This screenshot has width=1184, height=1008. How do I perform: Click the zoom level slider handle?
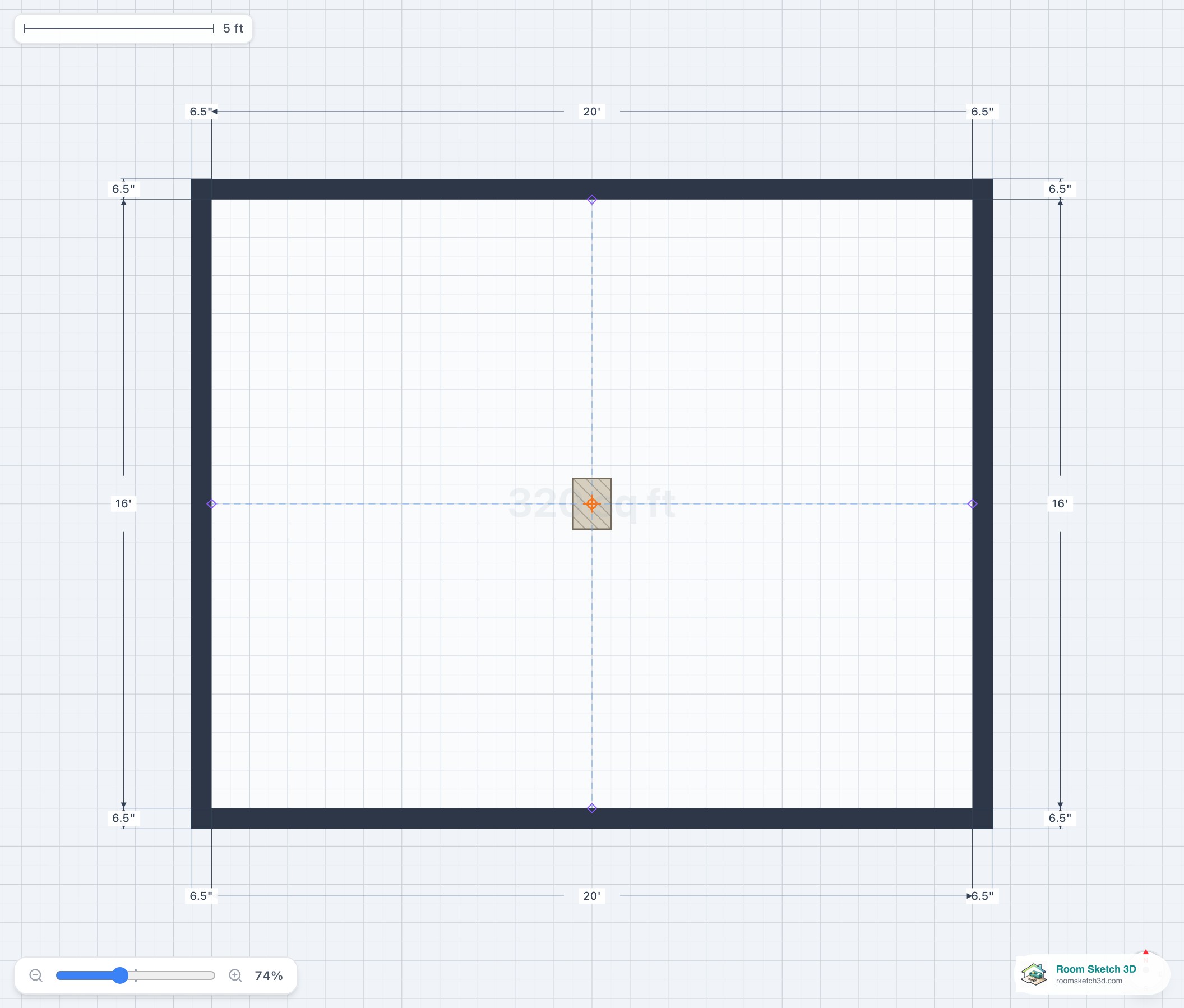120,975
